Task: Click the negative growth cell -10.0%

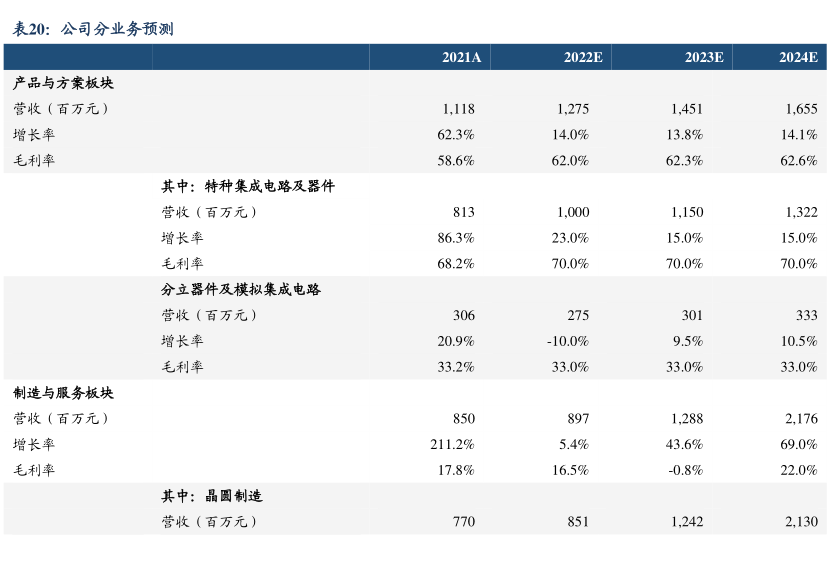Action: tap(568, 341)
